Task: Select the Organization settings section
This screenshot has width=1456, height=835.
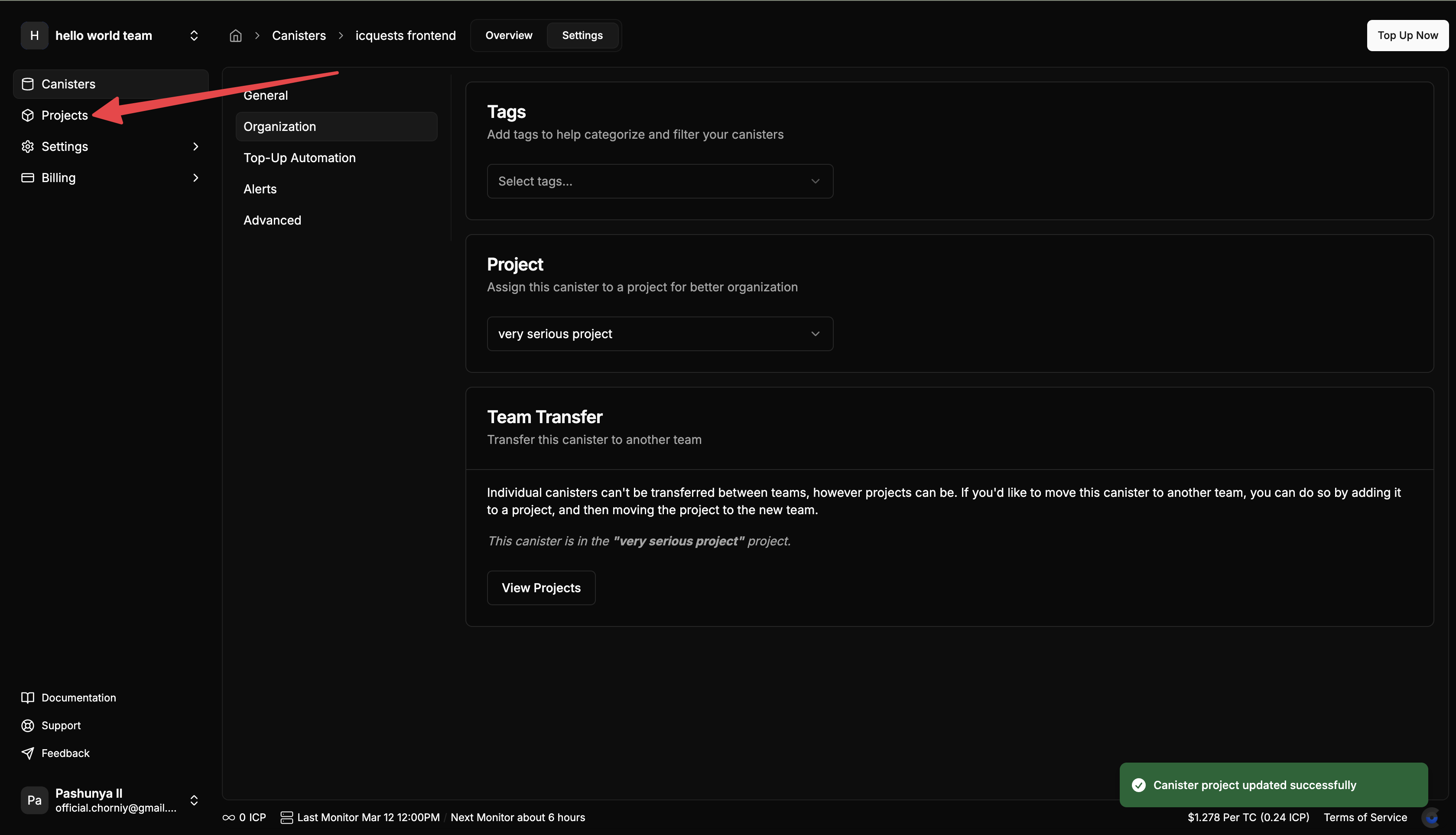Action: [x=337, y=126]
